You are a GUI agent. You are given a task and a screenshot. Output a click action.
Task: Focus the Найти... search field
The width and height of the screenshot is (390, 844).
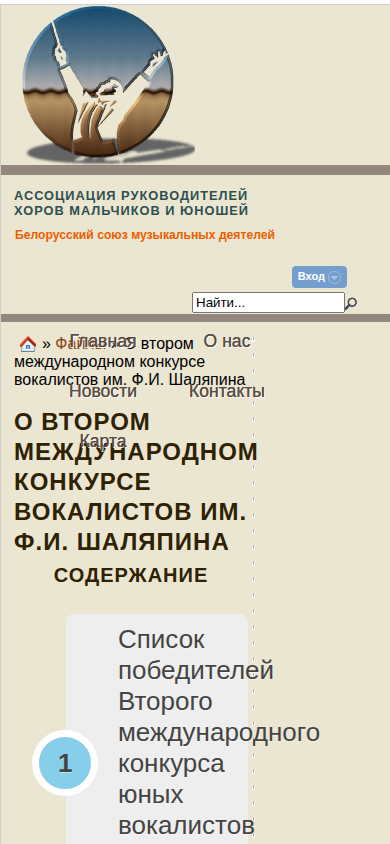click(268, 303)
